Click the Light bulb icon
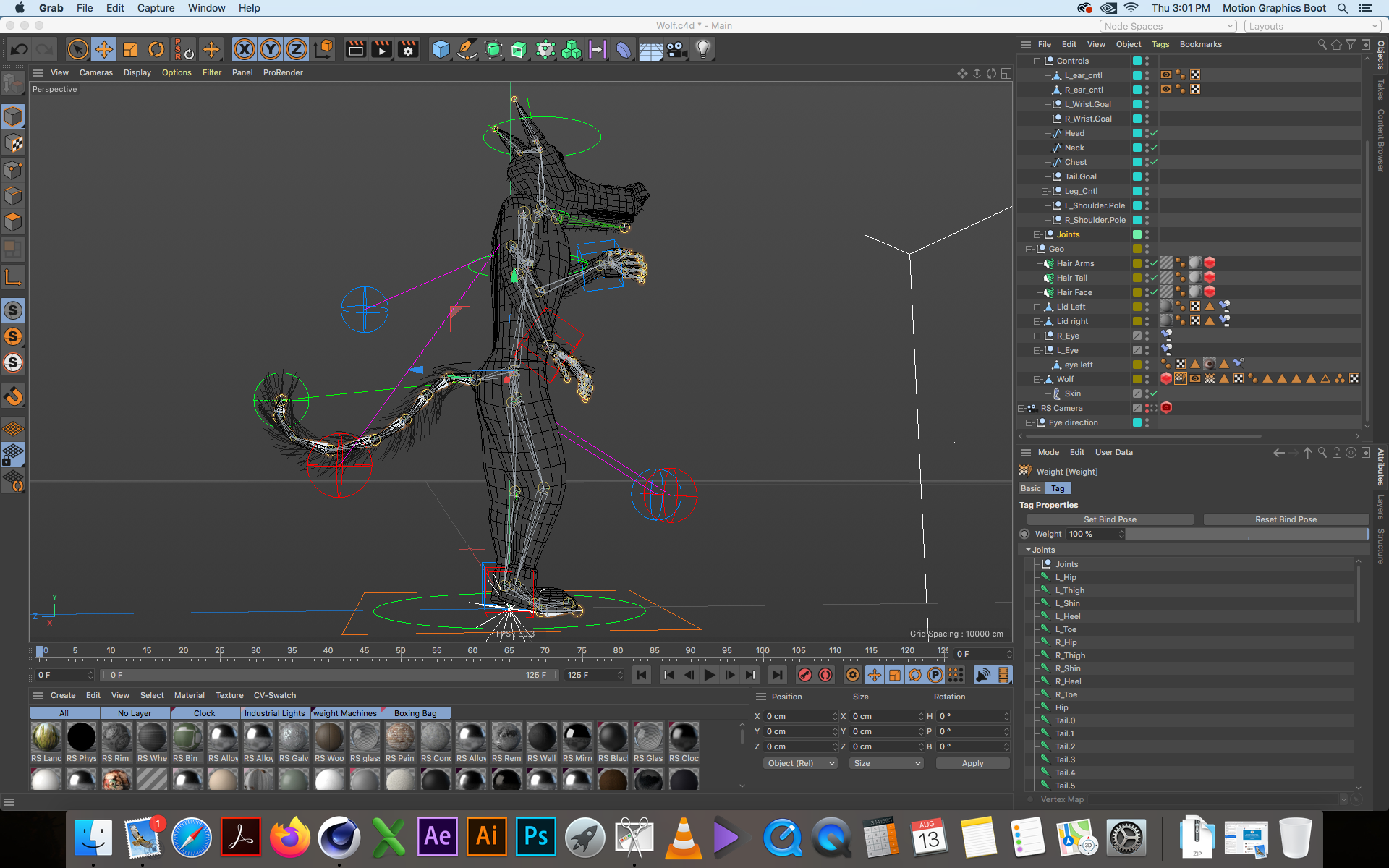1389x868 pixels. [702, 49]
